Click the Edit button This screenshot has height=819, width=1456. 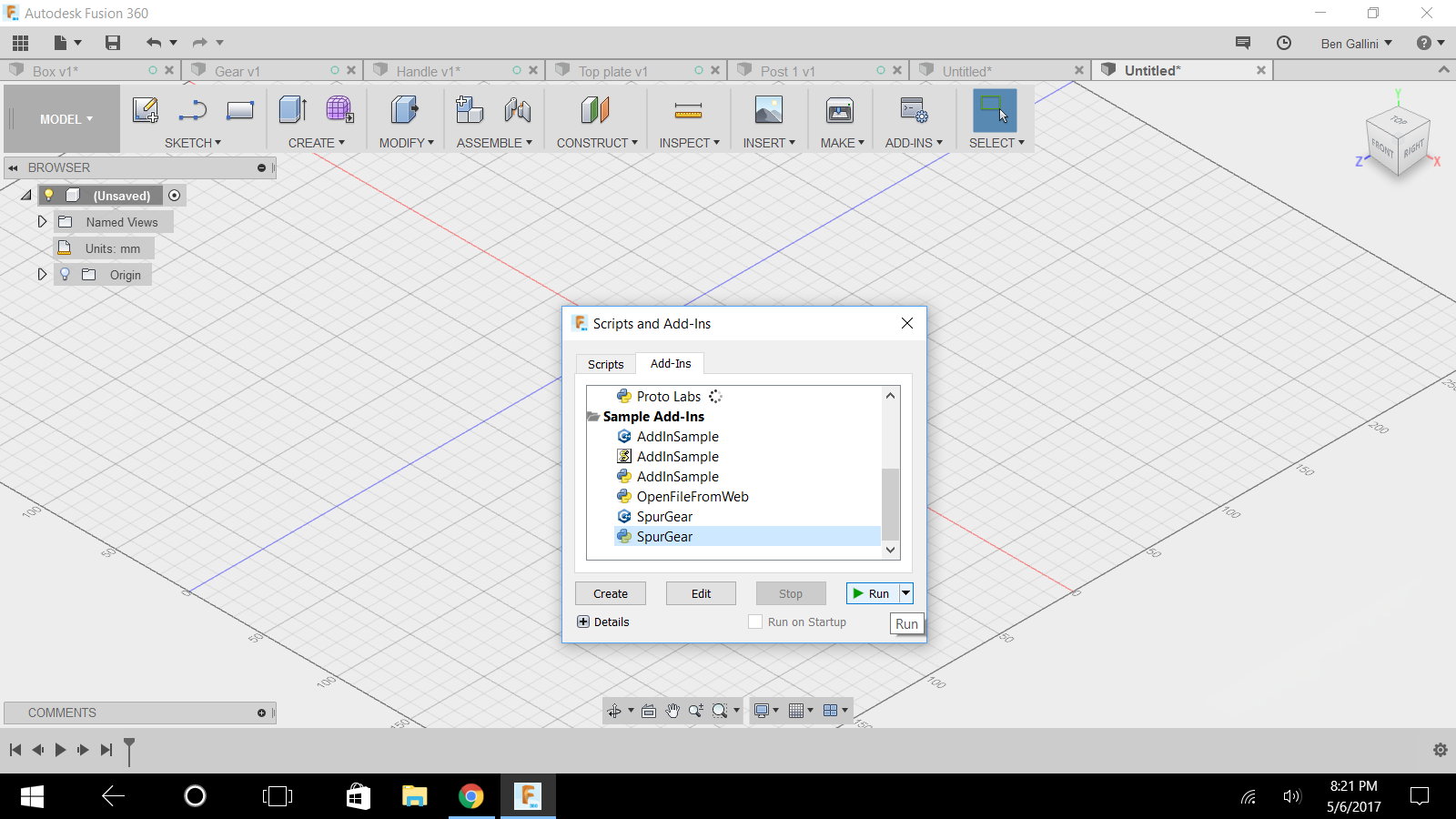pyautogui.click(x=701, y=593)
